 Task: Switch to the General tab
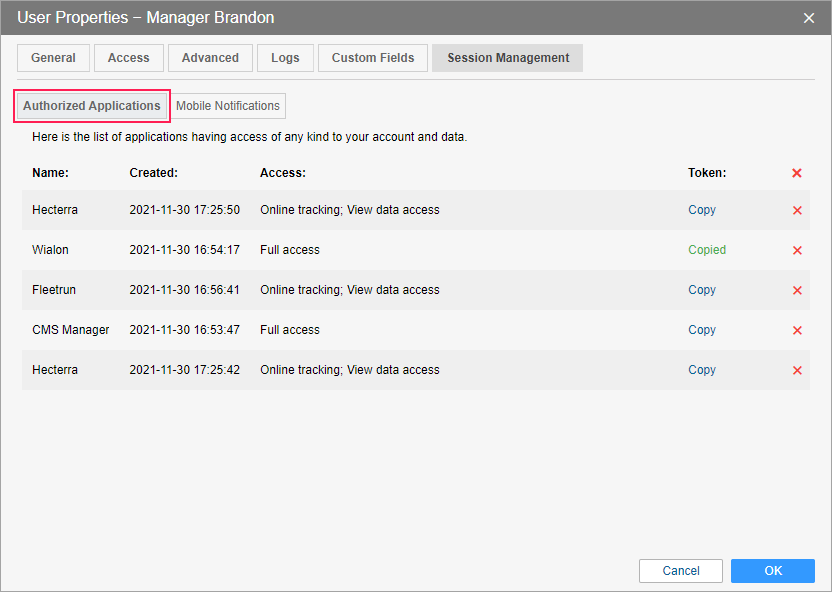[53, 58]
